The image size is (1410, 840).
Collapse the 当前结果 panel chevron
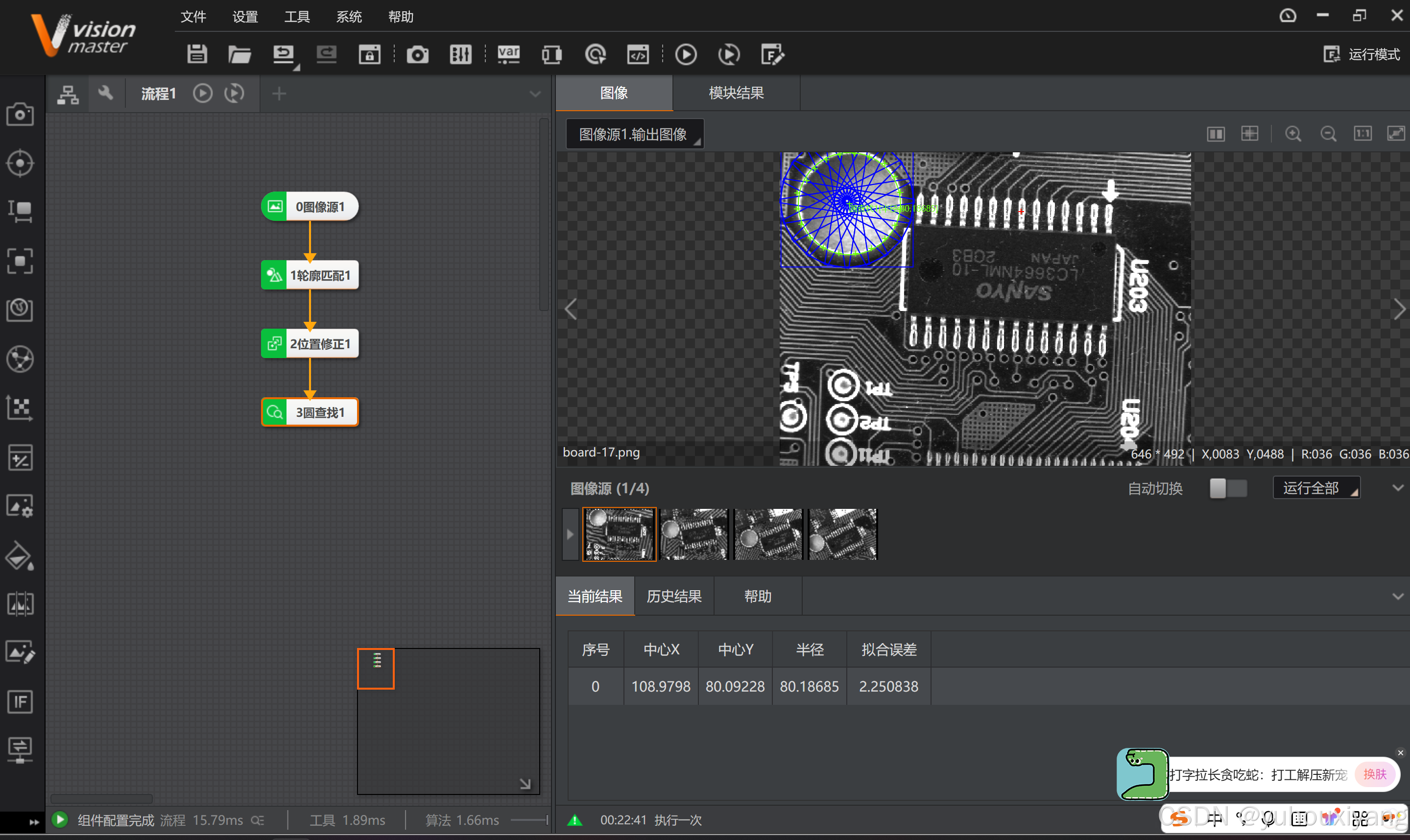click(1398, 596)
